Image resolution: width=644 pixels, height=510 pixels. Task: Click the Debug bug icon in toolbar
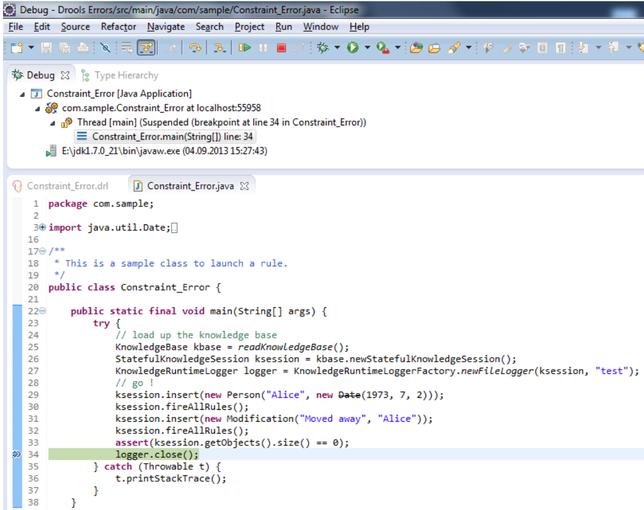323,47
